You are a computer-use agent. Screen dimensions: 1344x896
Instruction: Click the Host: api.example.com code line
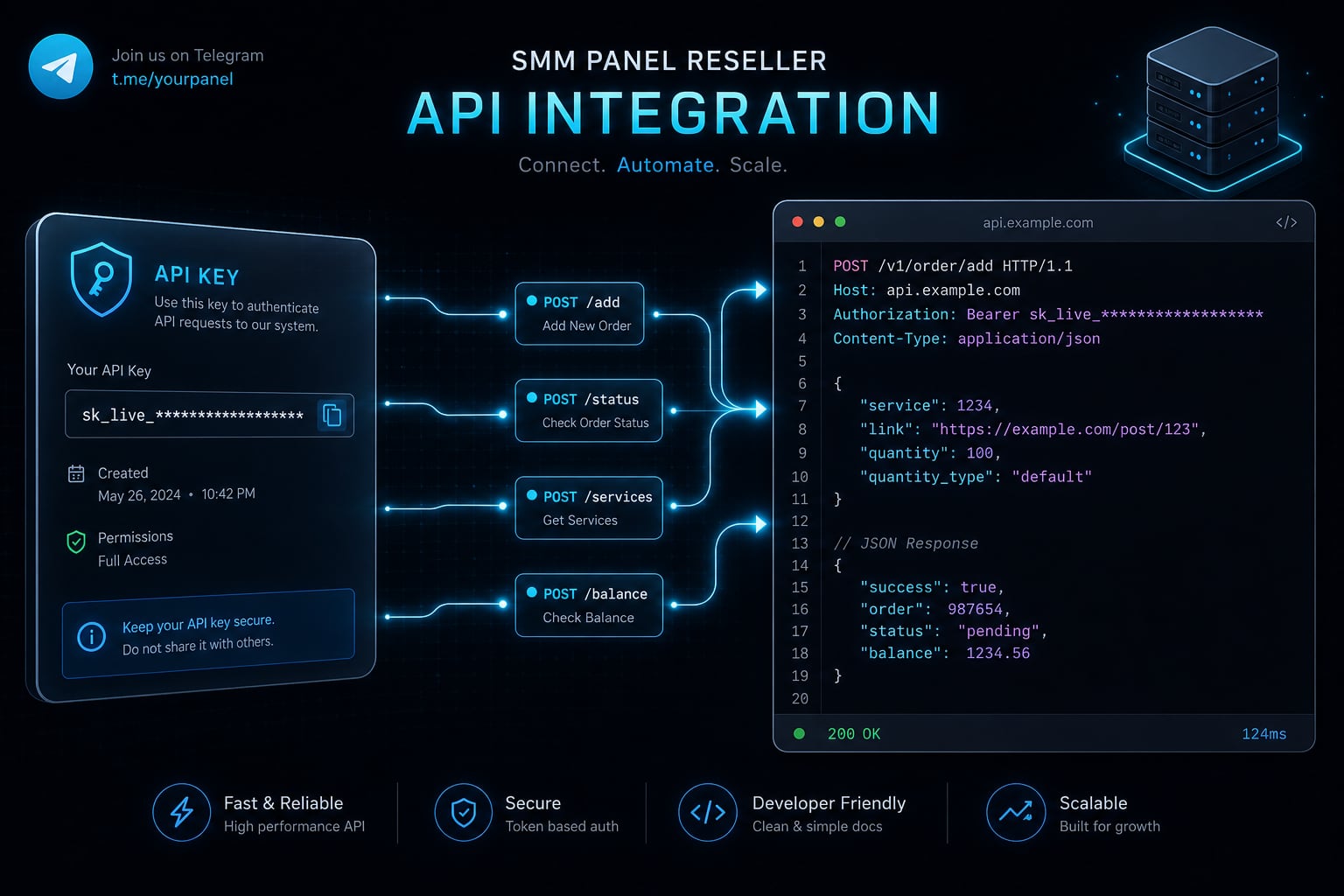[927, 290]
